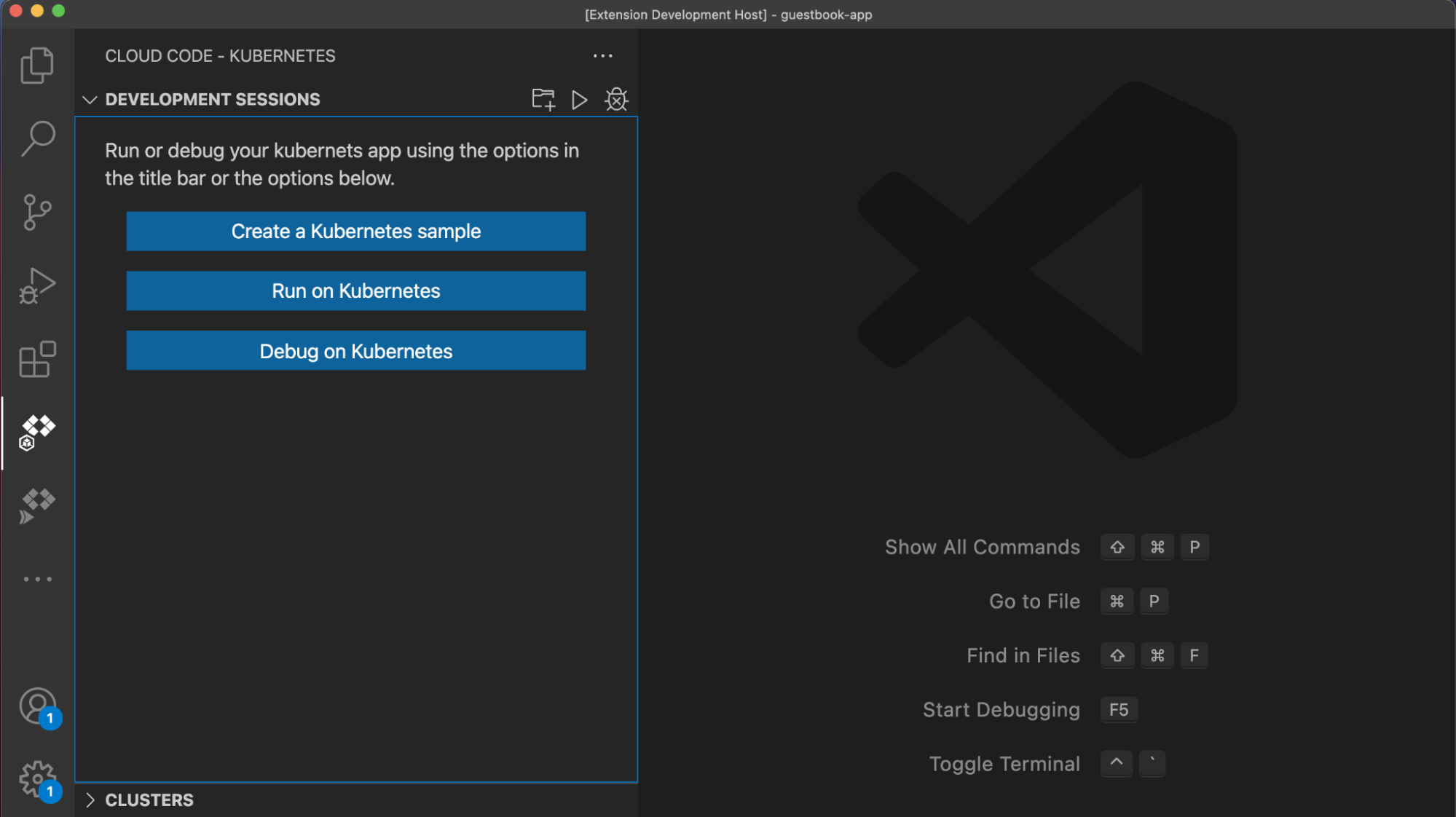Click the new sample folder icon in Development Sessions
This screenshot has width=1456, height=817.
(x=543, y=100)
